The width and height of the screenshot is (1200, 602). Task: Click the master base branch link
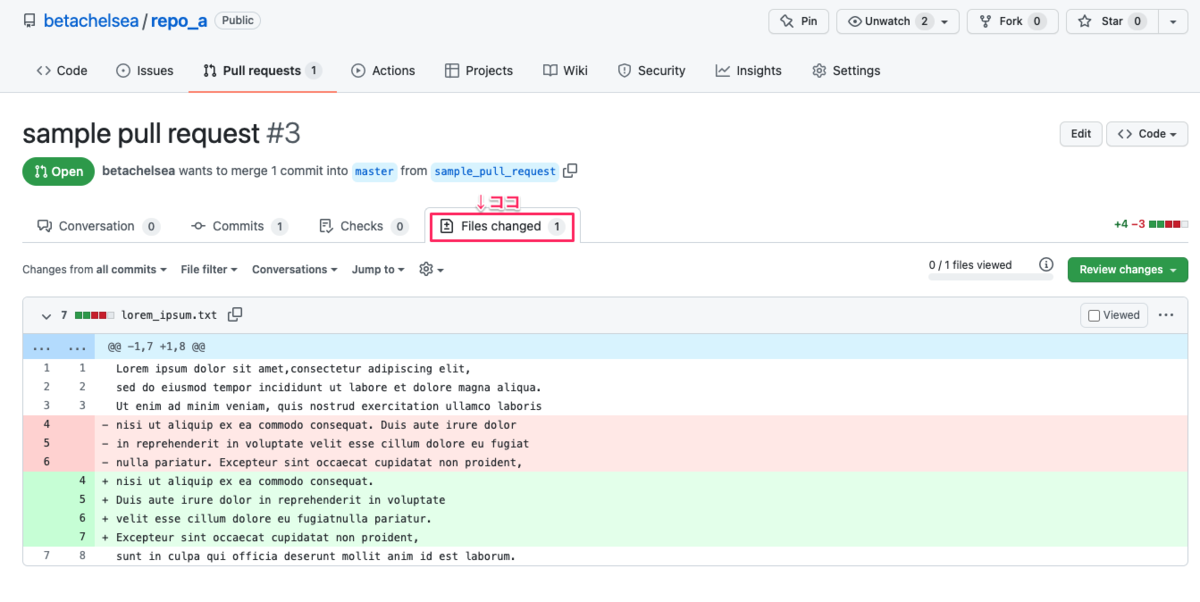click(374, 171)
